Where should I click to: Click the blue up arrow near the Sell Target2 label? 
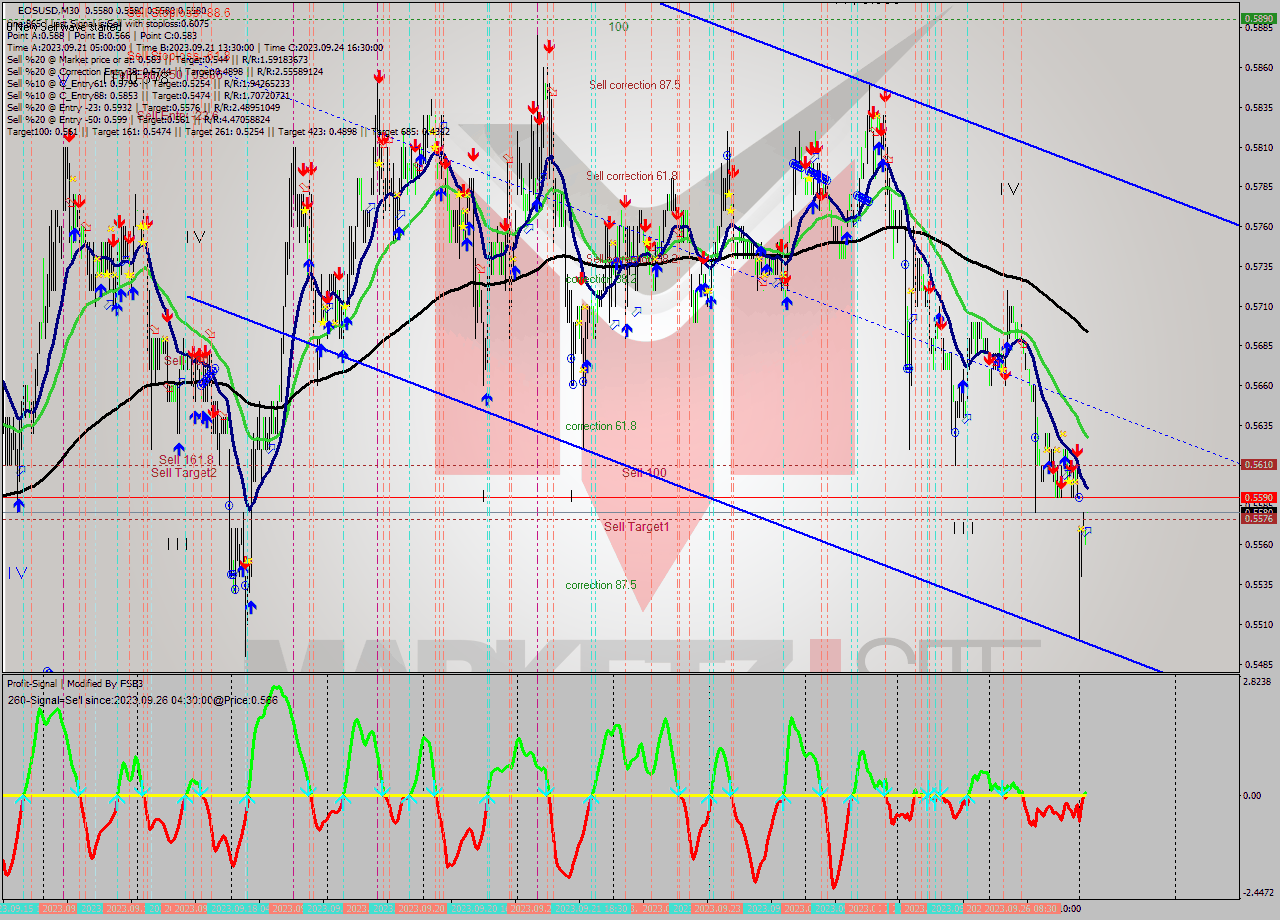tap(179, 450)
